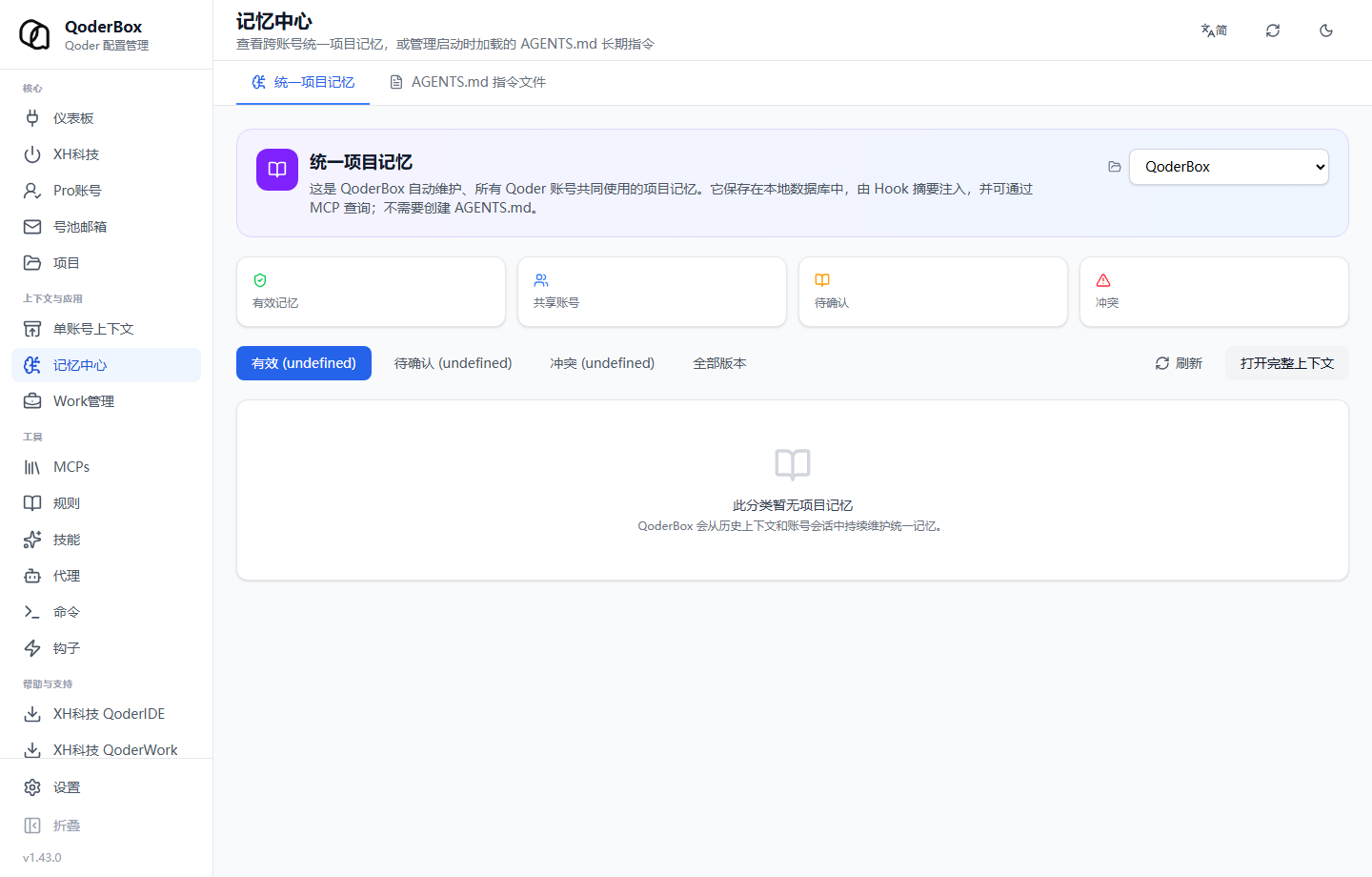The height and width of the screenshot is (877, 1372).
Task: Go to XH科技 in sidebar
Action: tap(106, 154)
